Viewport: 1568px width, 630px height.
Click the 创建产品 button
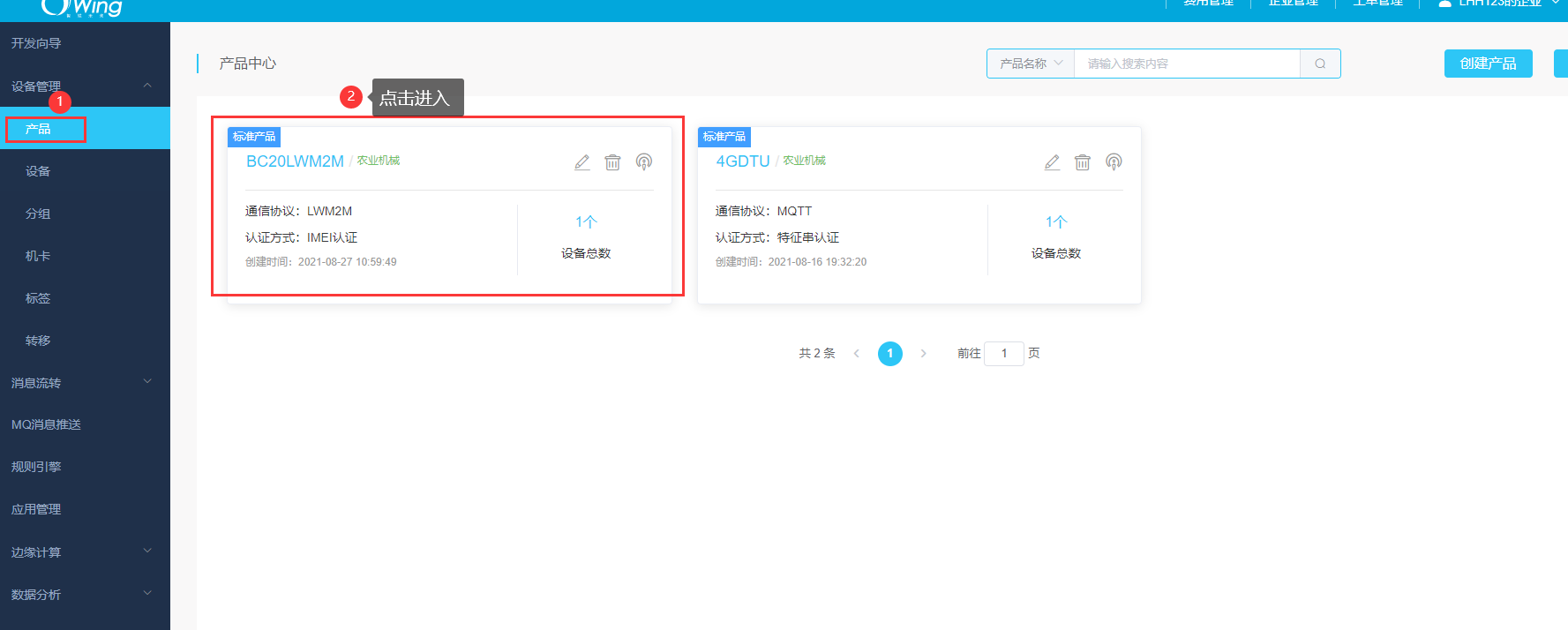coord(1488,64)
